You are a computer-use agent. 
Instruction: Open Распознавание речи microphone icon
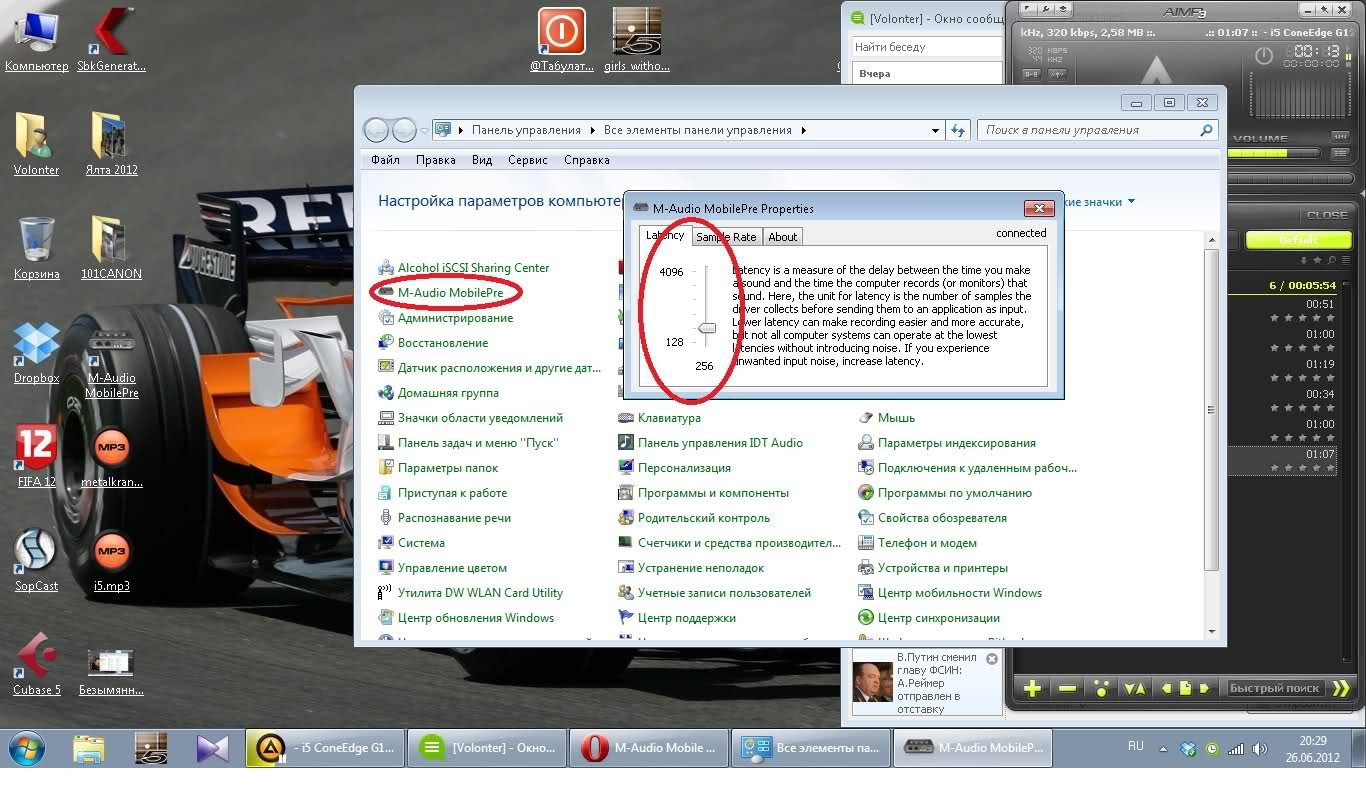386,518
